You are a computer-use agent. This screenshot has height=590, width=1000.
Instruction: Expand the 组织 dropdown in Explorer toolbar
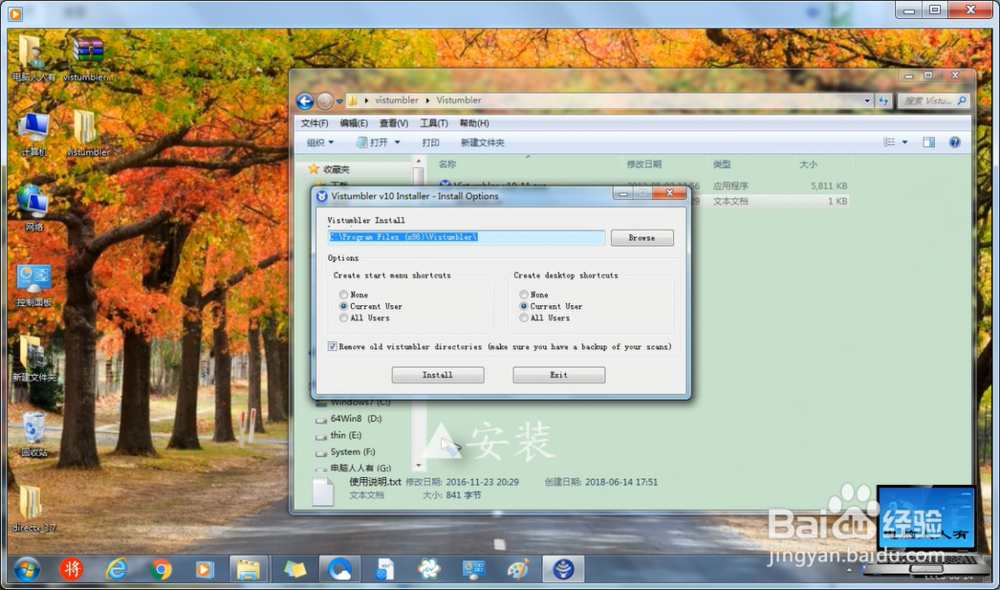pos(320,142)
